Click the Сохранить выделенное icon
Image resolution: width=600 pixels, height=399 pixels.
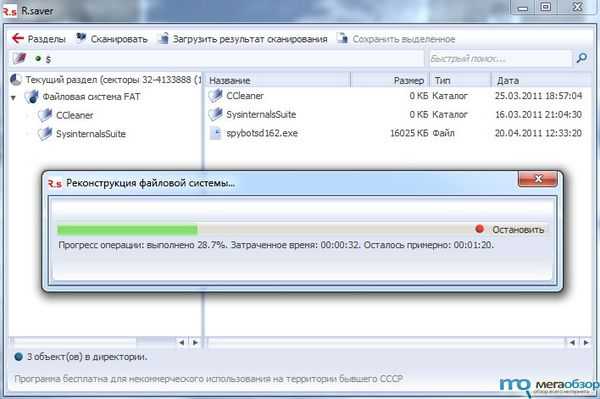(342, 38)
